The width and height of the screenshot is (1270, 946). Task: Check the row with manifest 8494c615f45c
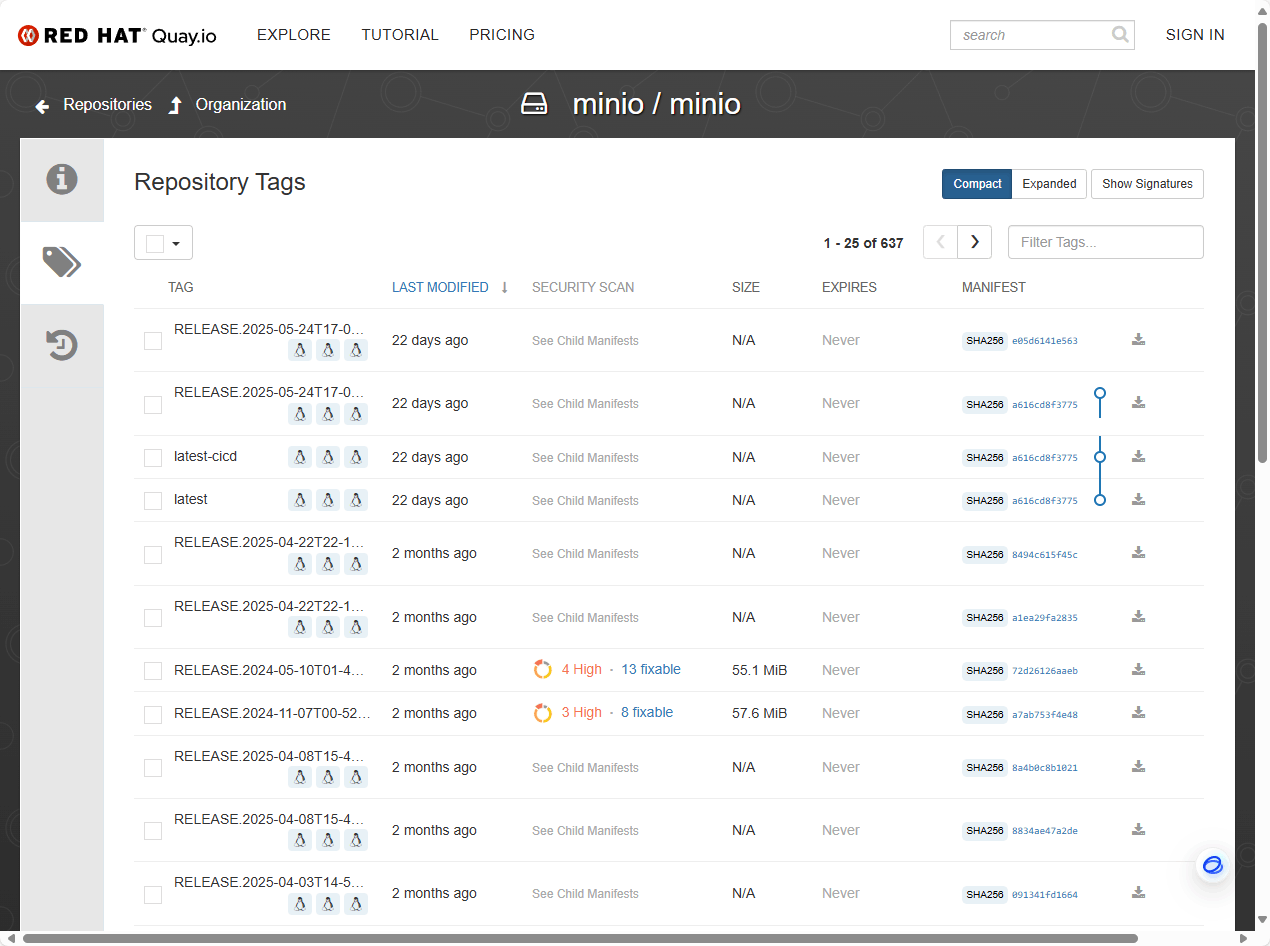[x=153, y=554]
